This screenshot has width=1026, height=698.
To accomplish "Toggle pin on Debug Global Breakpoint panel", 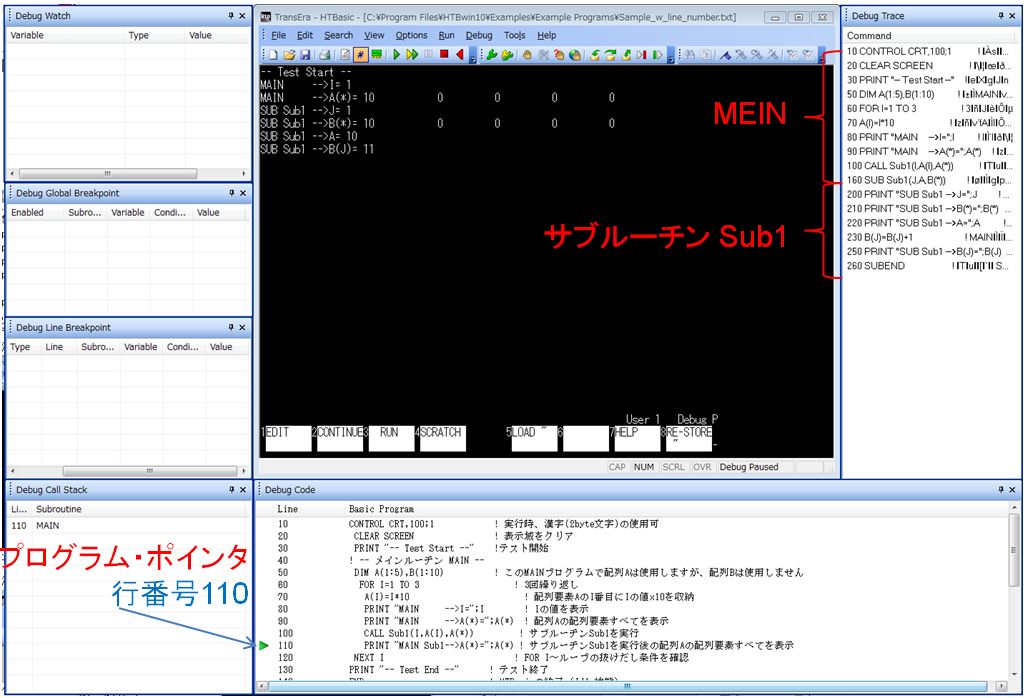I will [231, 193].
